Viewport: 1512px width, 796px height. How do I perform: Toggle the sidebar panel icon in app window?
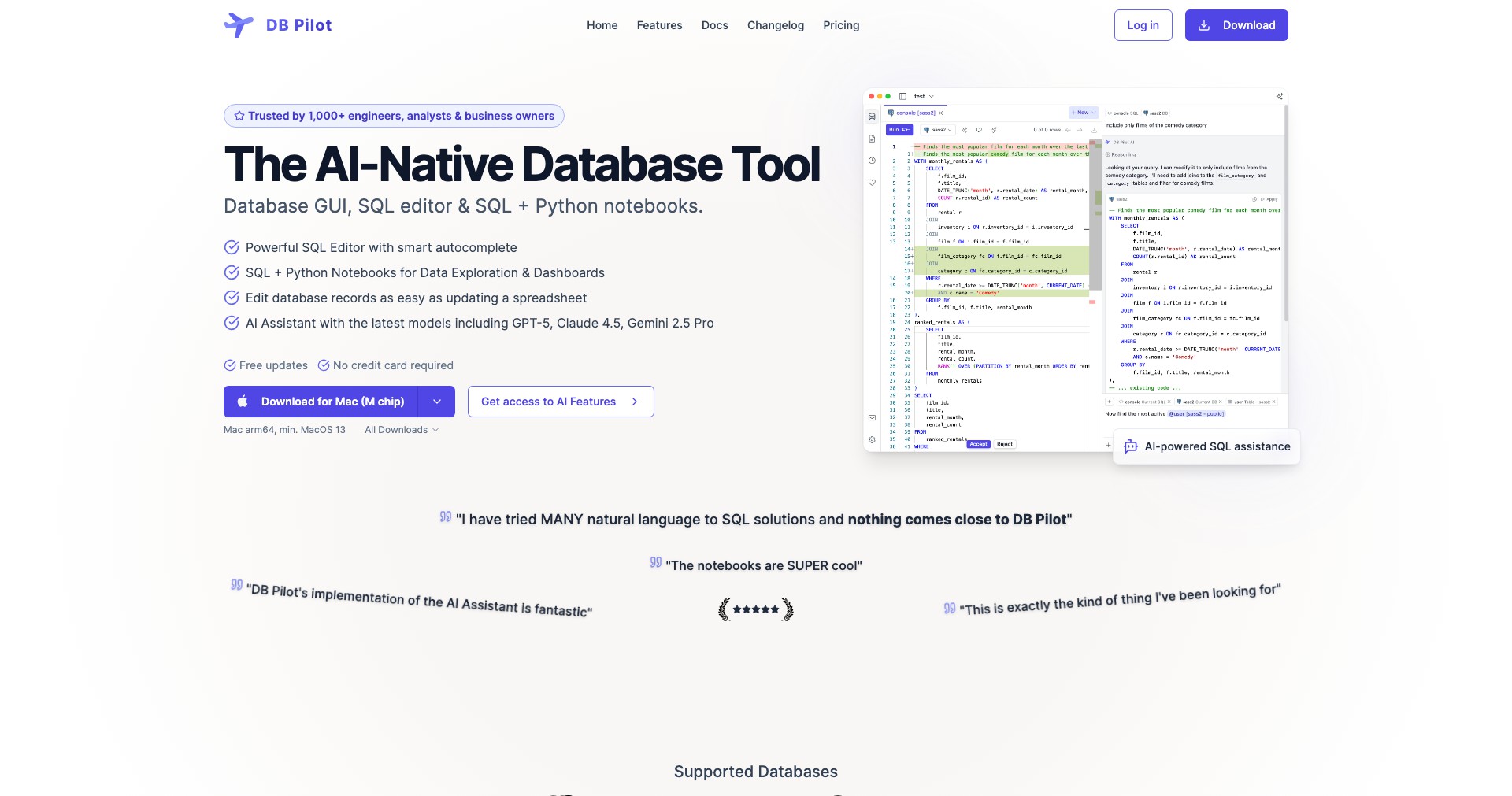point(902,96)
